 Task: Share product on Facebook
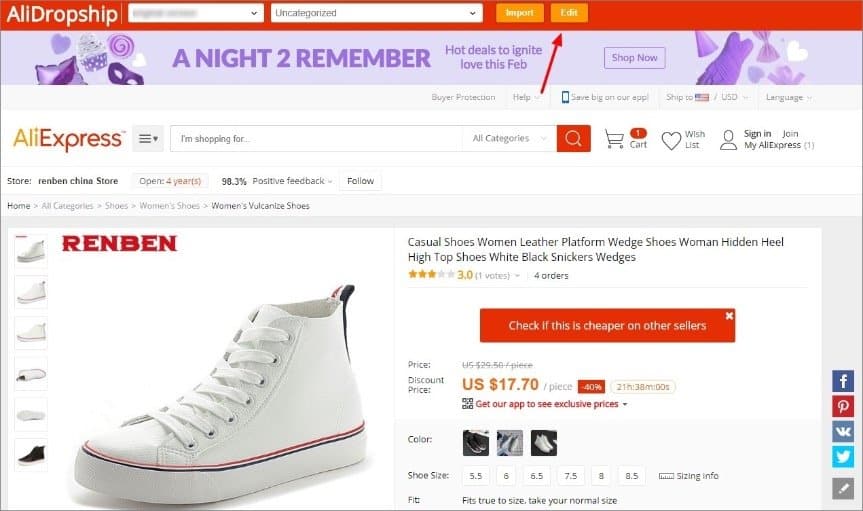843,381
